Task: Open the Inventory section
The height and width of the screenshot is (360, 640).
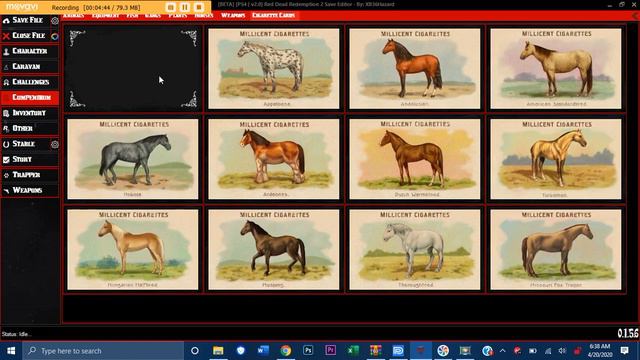Action: [30, 113]
